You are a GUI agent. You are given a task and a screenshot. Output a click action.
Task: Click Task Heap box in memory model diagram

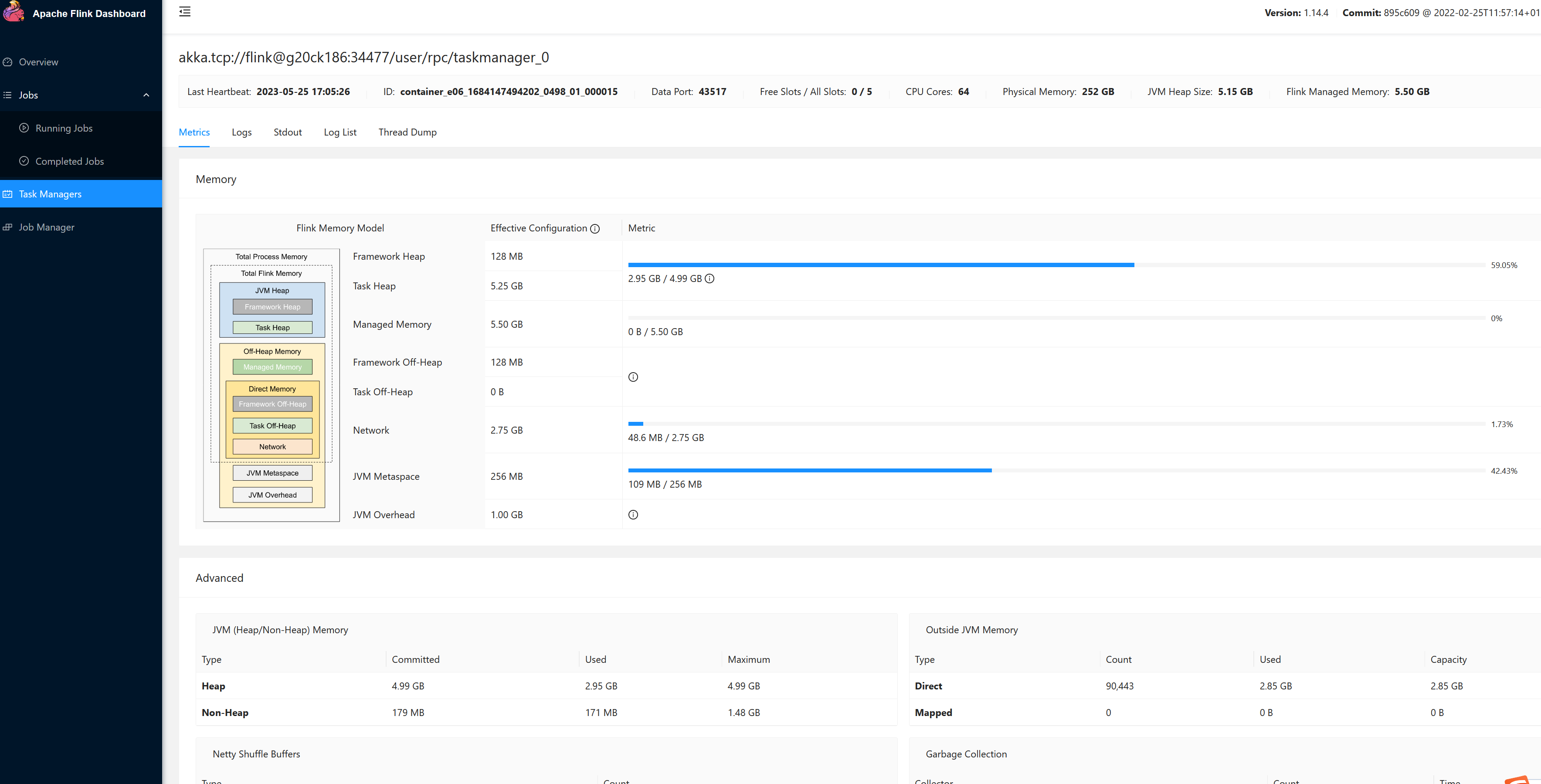tap(272, 328)
